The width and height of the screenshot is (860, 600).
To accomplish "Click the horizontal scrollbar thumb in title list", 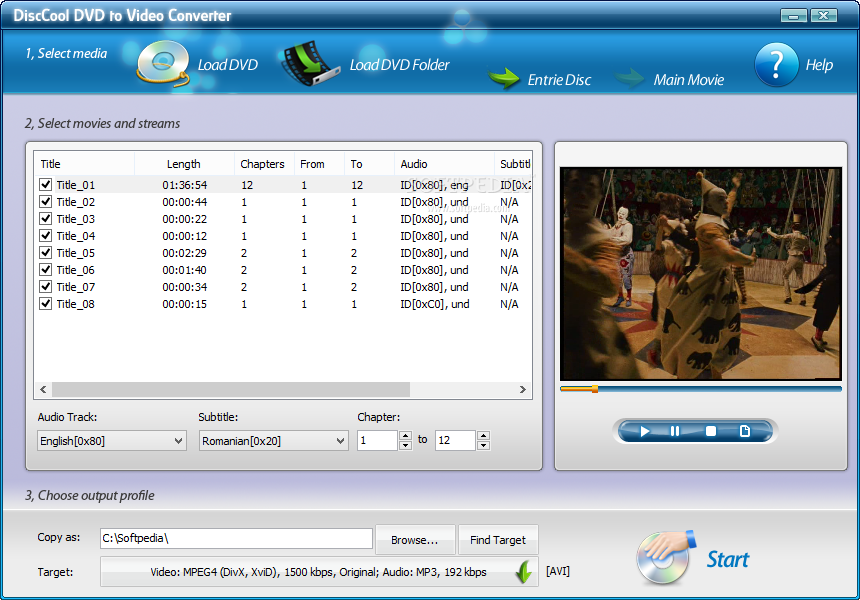I will click(231, 389).
